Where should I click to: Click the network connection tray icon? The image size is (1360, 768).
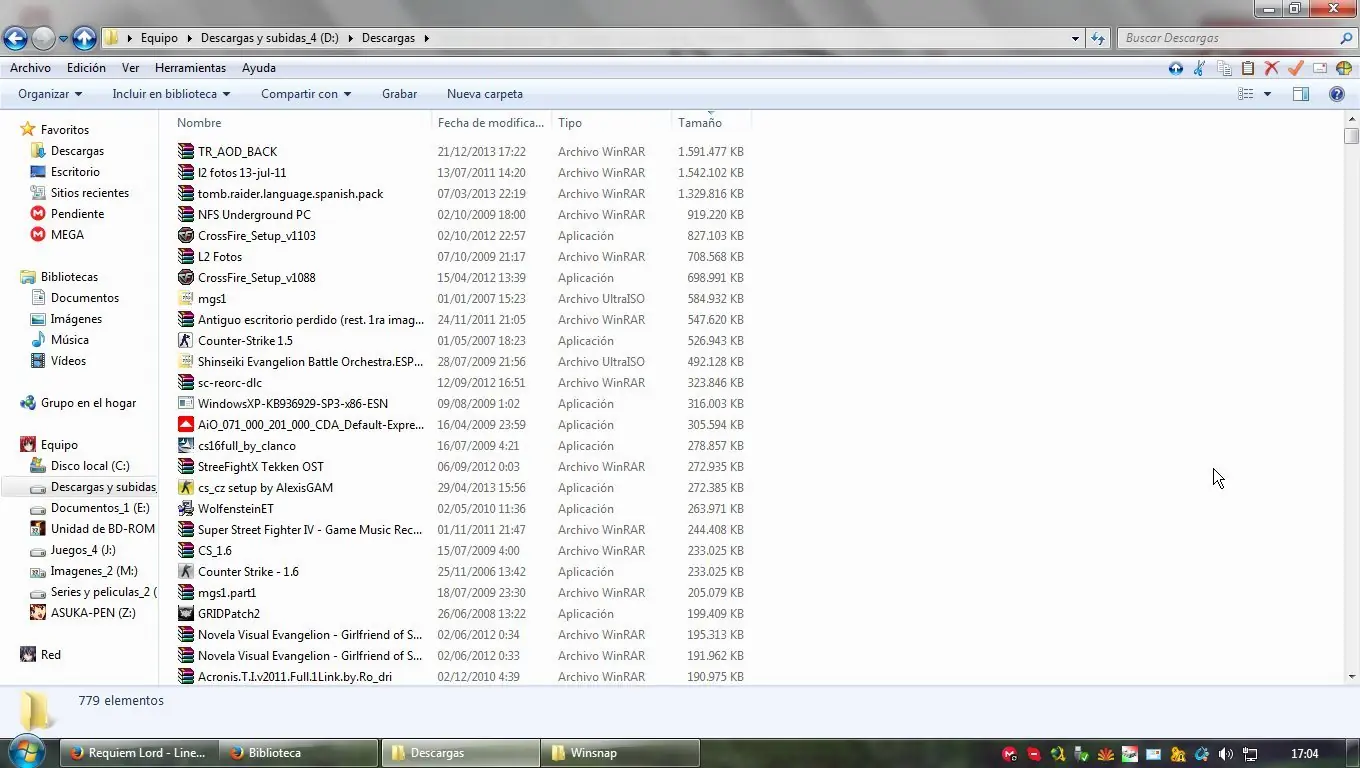pos(1250,754)
